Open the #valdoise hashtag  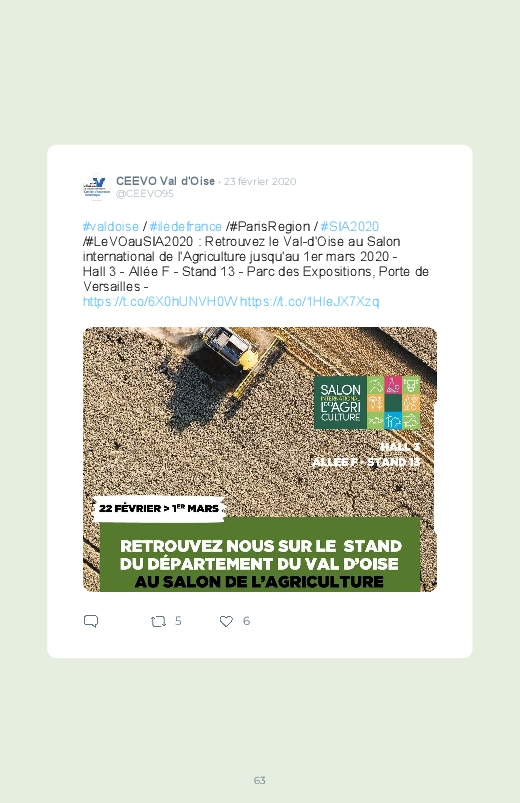pos(111,226)
